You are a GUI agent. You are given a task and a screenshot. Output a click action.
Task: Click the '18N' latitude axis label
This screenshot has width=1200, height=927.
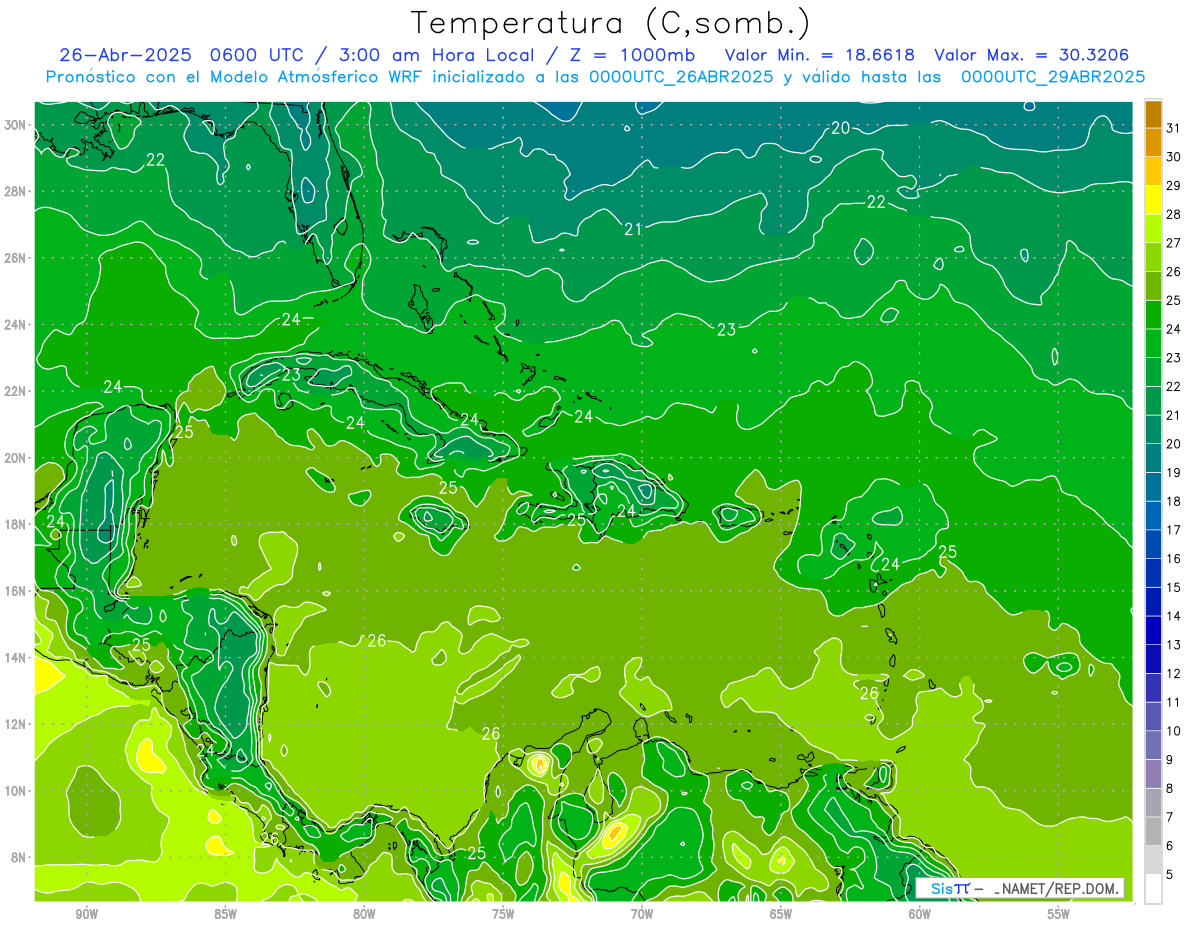(x=15, y=524)
